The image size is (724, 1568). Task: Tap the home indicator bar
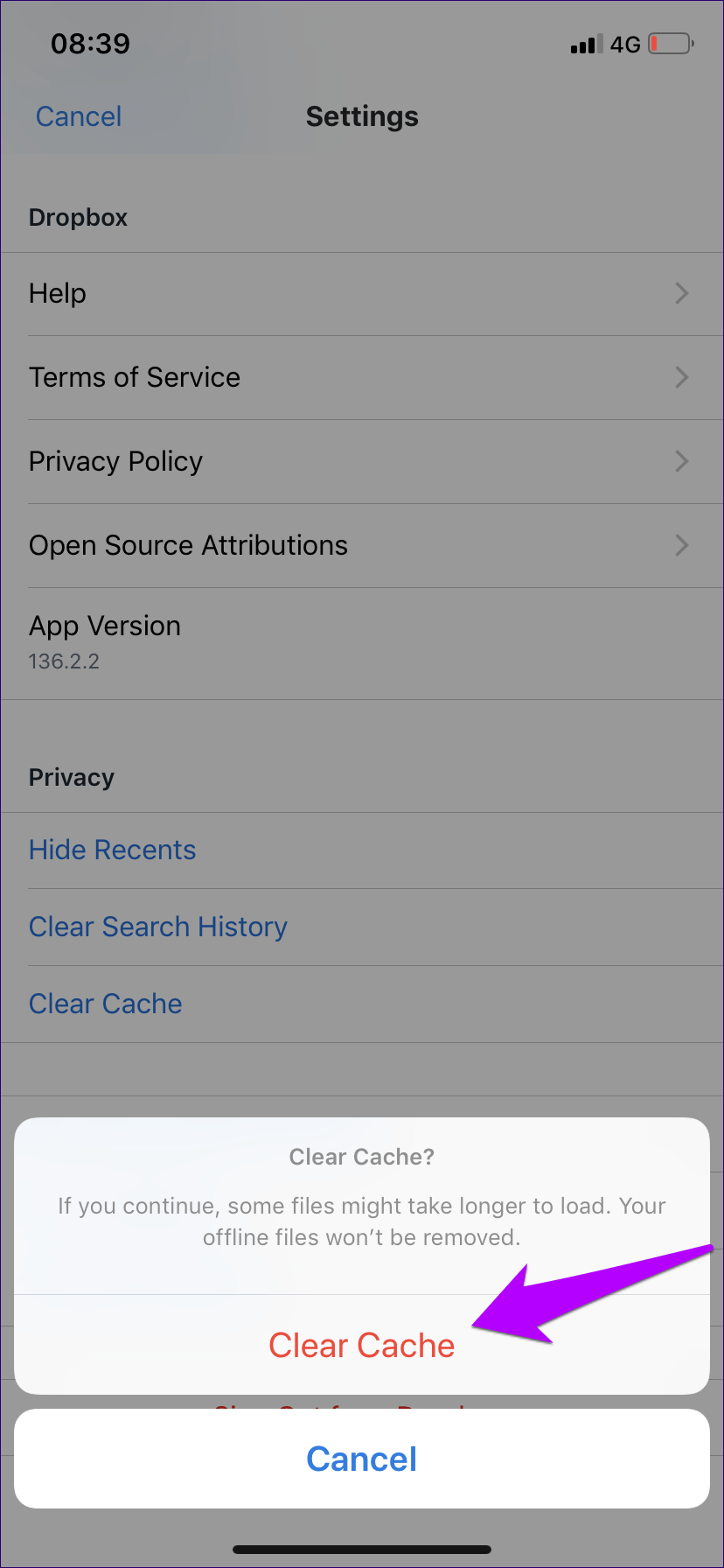coord(362,1550)
